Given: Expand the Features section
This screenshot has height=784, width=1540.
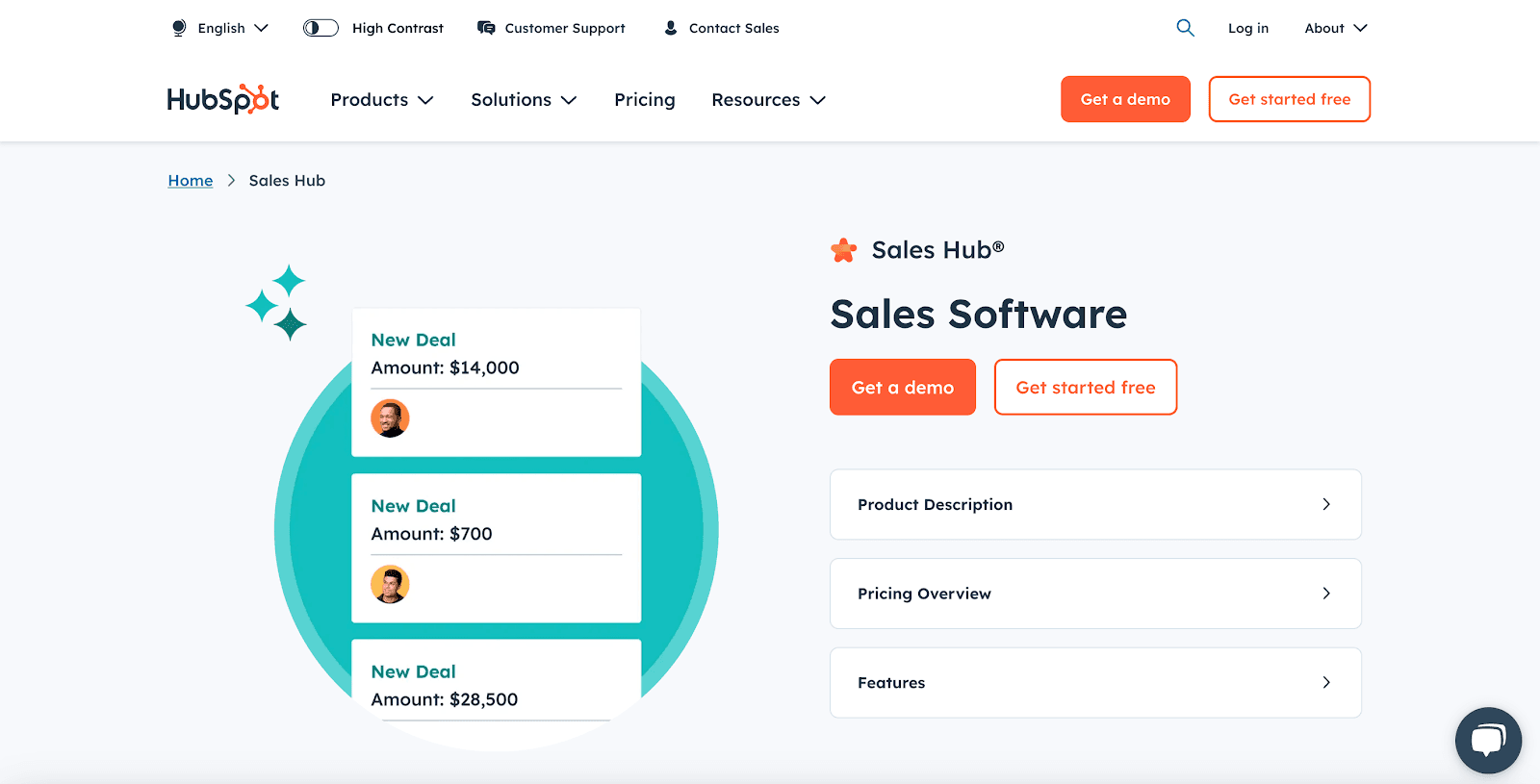Looking at the screenshot, I should pyautogui.click(x=1095, y=683).
